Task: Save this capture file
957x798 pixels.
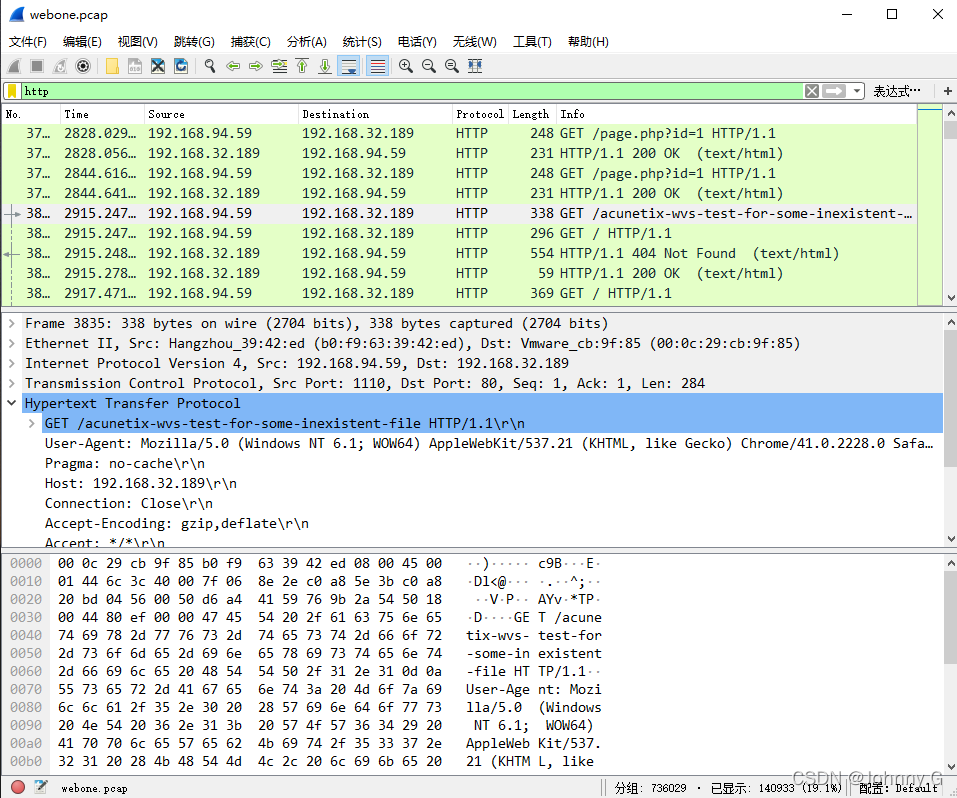Action: pos(135,66)
